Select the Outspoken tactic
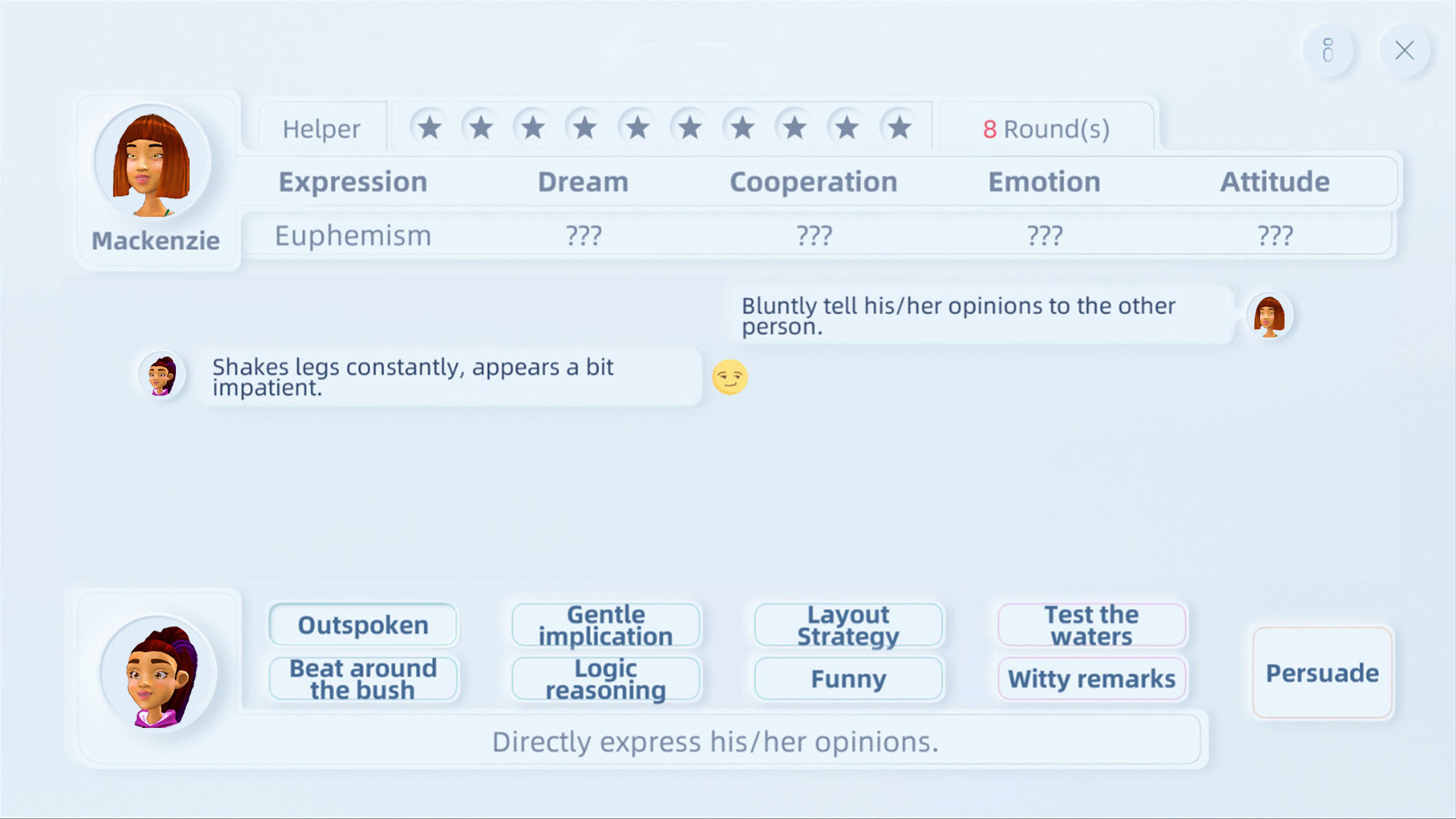This screenshot has width=1456, height=819. tap(362, 624)
